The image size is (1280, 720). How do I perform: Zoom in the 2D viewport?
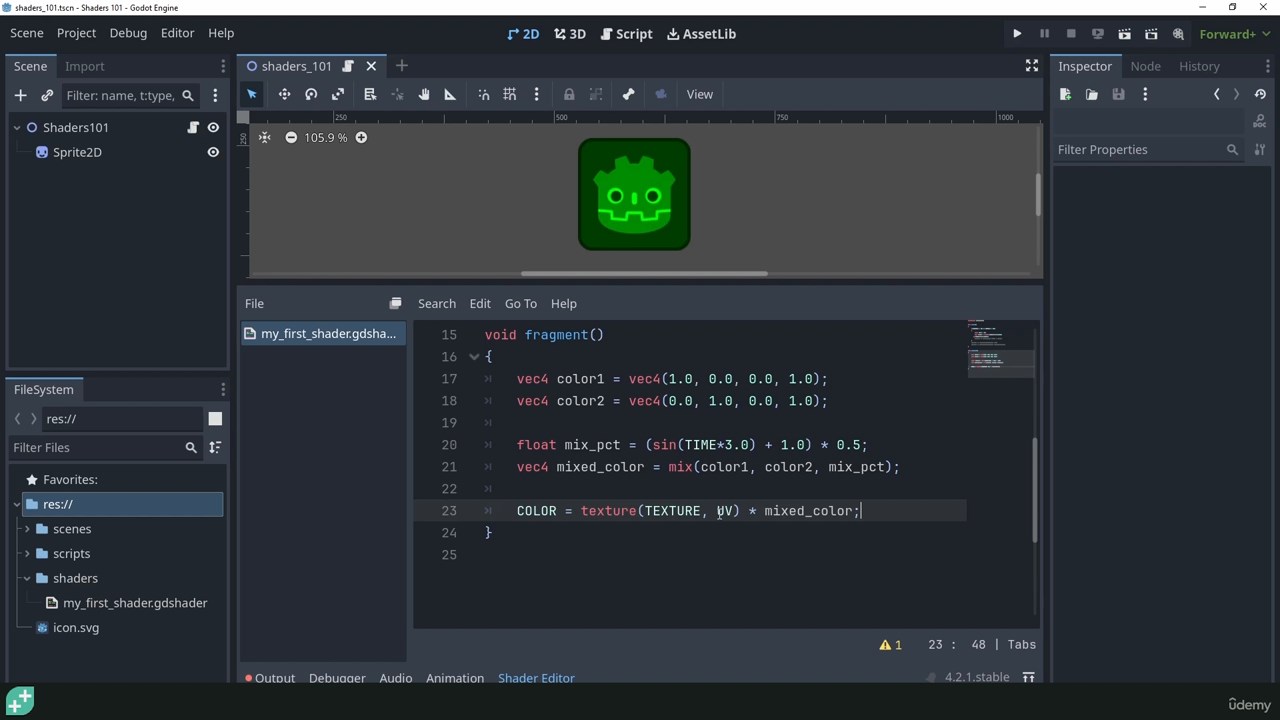pyautogui.click(x=361, y=137)
